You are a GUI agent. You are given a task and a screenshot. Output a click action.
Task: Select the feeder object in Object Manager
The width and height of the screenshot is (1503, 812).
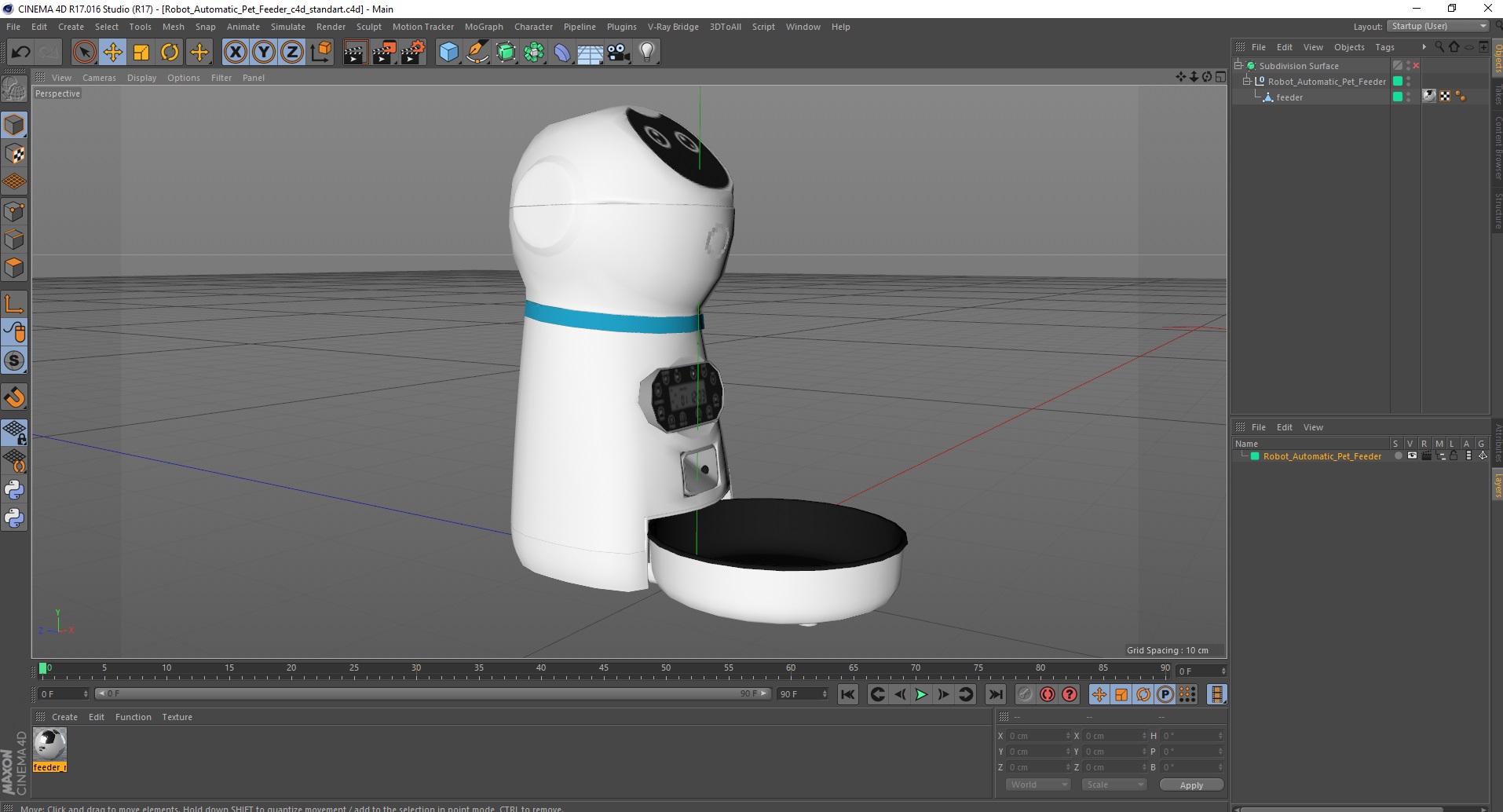1289,97
